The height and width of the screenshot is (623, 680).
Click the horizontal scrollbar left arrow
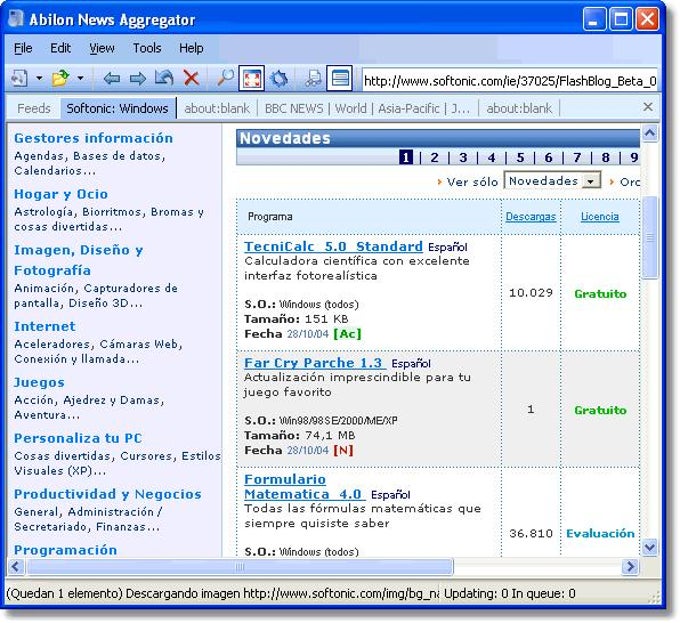click(x=16, y=566)
